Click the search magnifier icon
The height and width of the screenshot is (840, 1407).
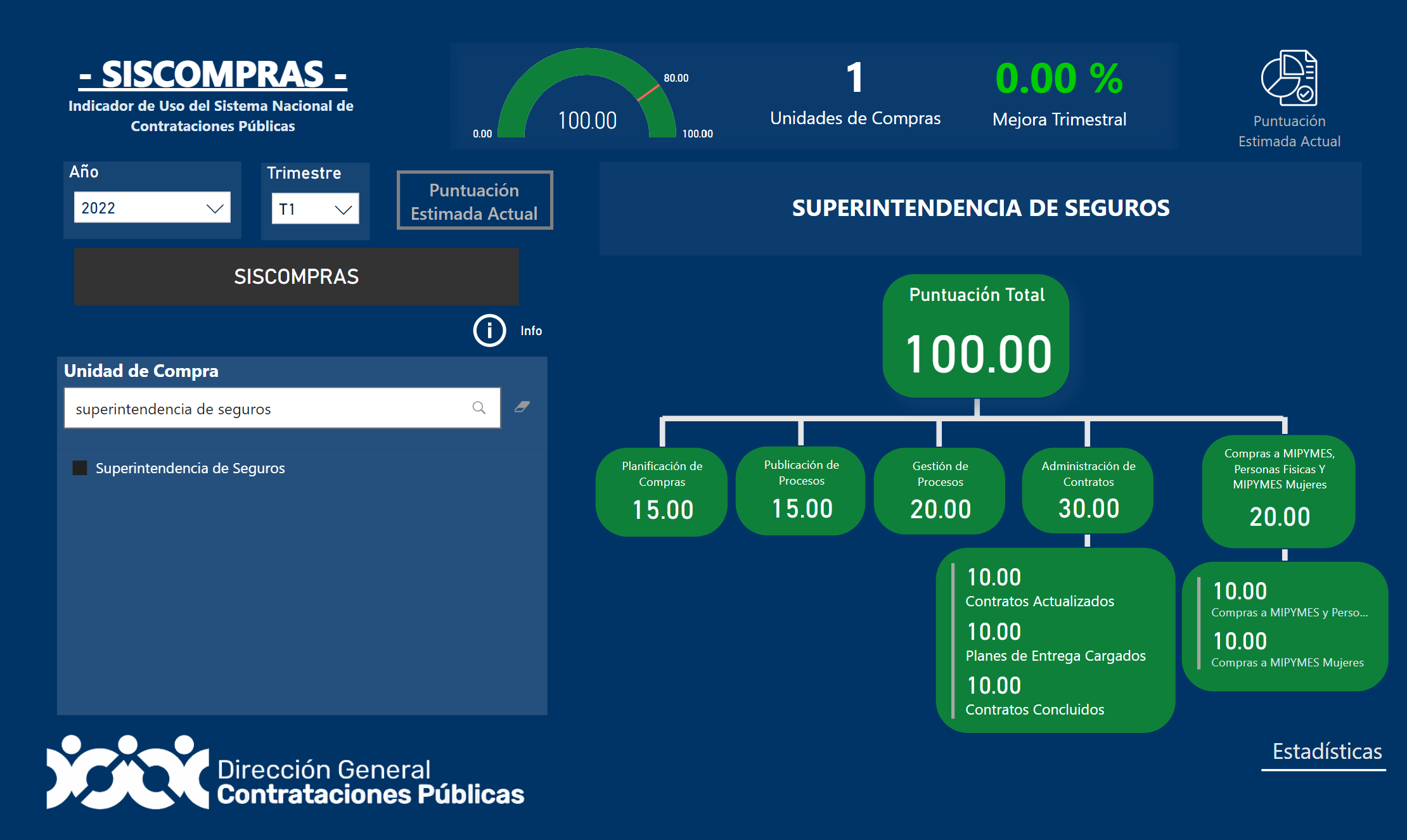[479, 408]
